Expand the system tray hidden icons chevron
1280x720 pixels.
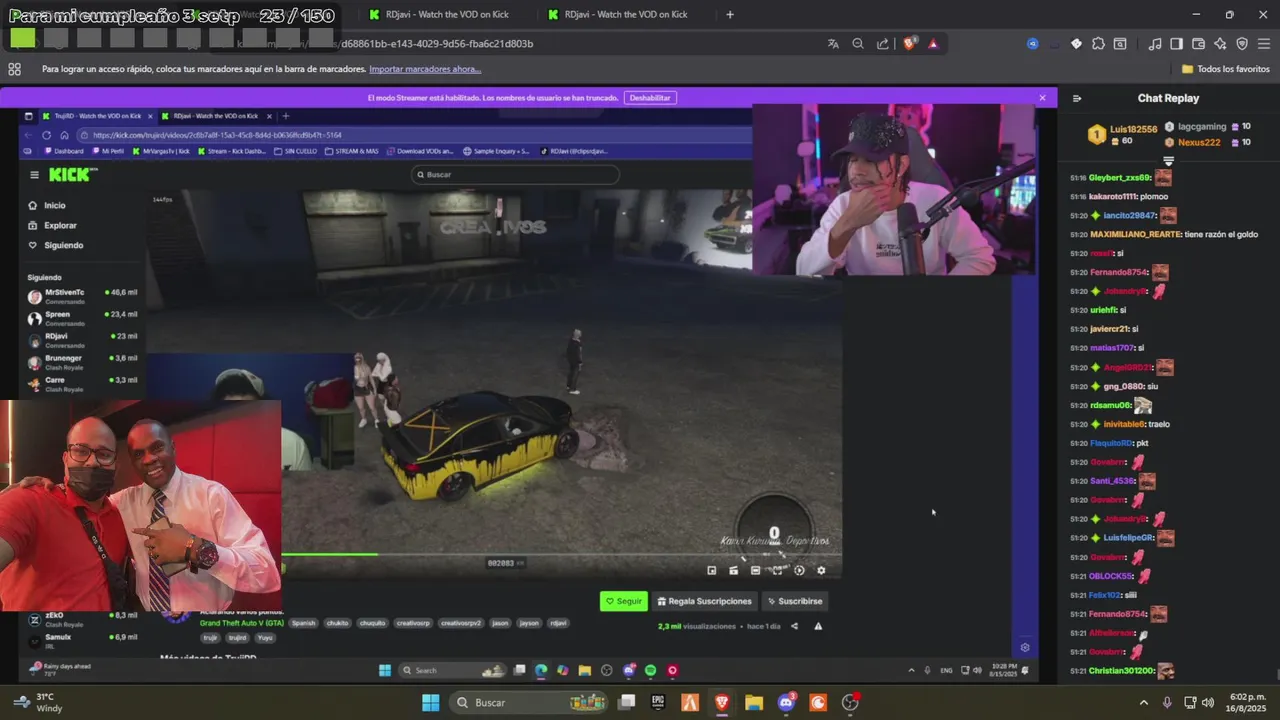pos(1144,702)
